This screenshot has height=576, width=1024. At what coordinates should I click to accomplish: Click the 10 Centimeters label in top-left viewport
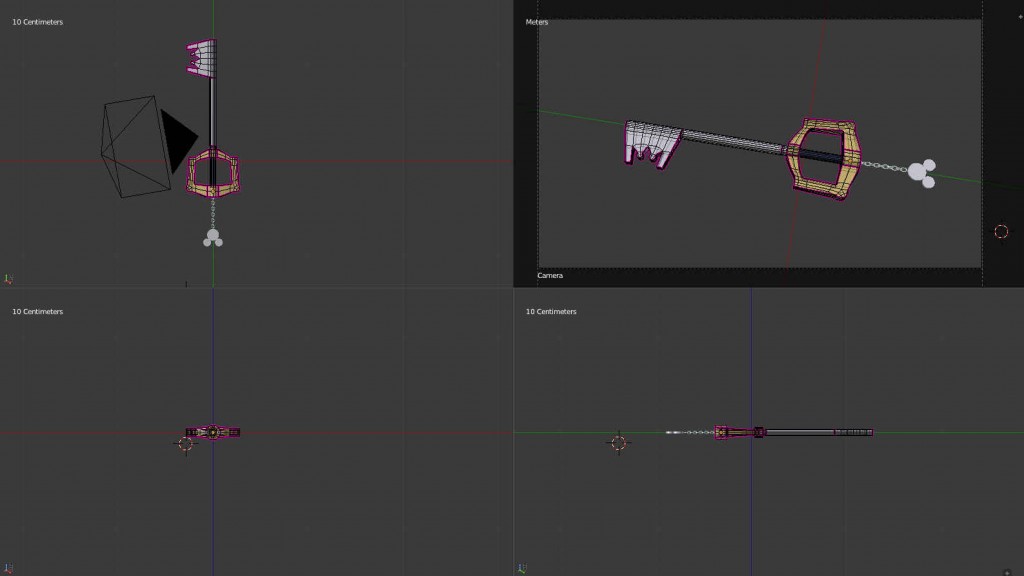tap(37, 21)
